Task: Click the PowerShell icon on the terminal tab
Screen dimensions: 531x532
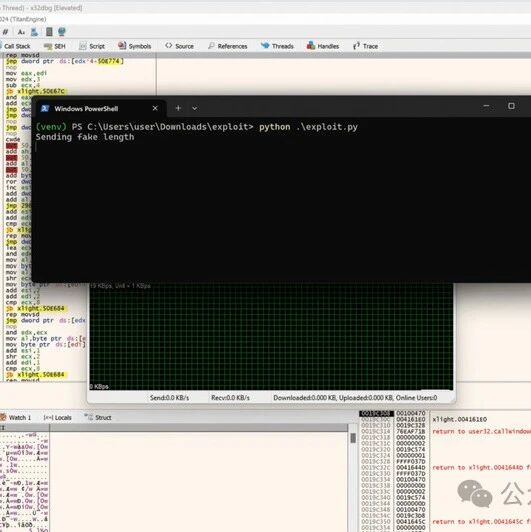Action: point(45,109)
